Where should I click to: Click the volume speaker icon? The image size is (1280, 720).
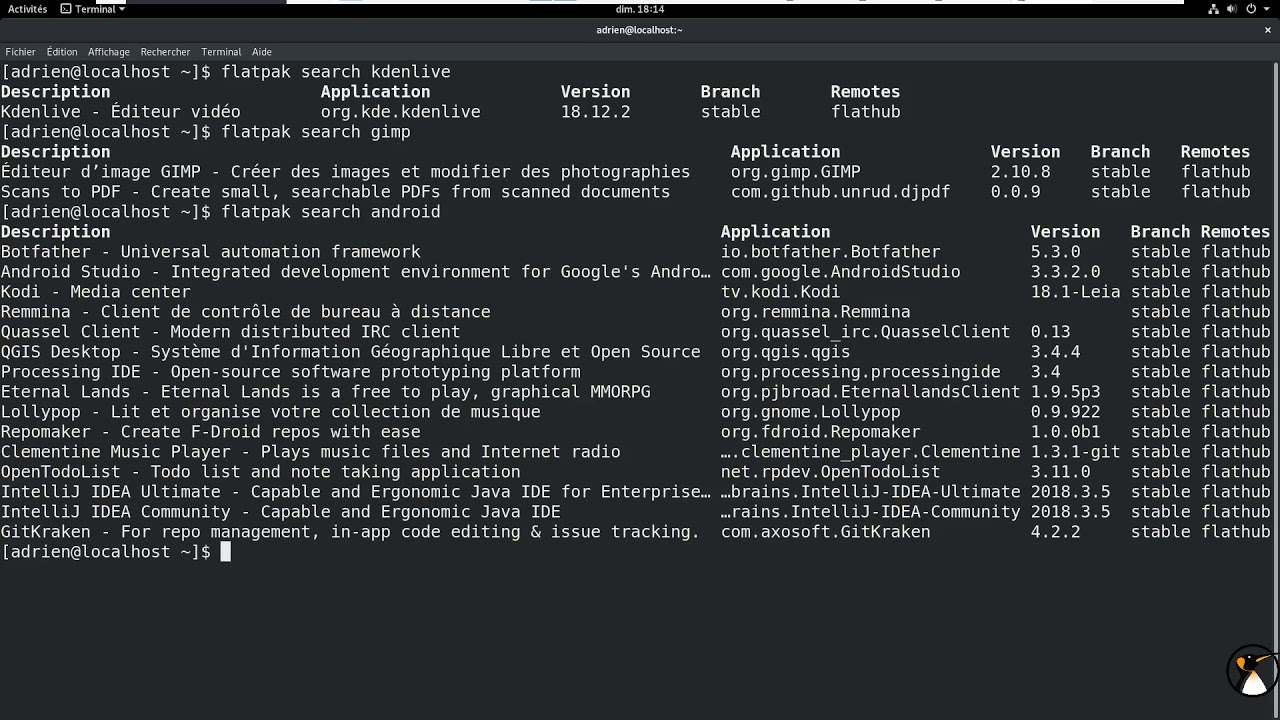1233,9
